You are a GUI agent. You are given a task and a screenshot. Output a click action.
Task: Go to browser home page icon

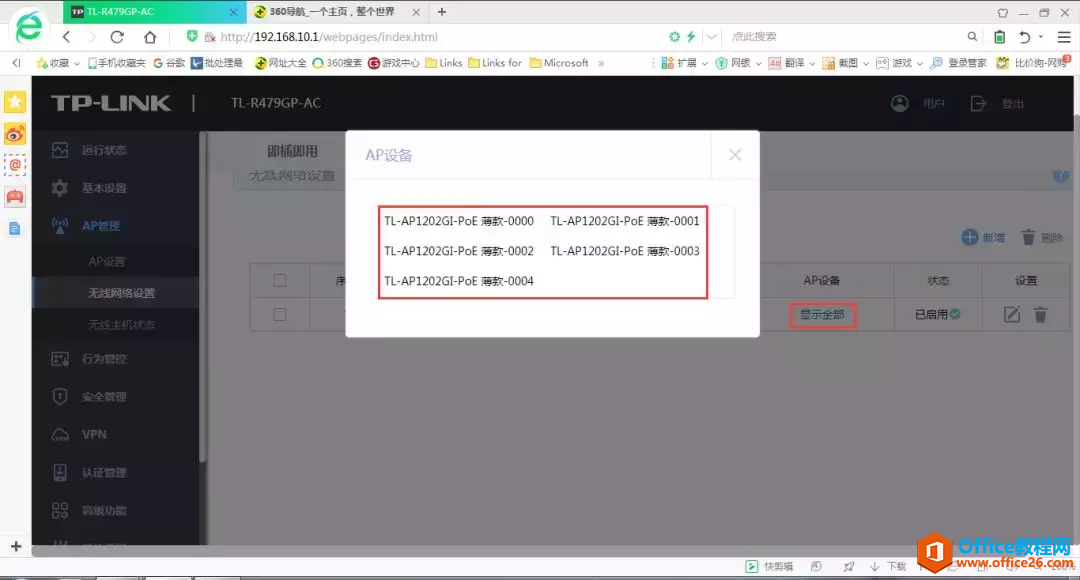click(x=149, y=37)
